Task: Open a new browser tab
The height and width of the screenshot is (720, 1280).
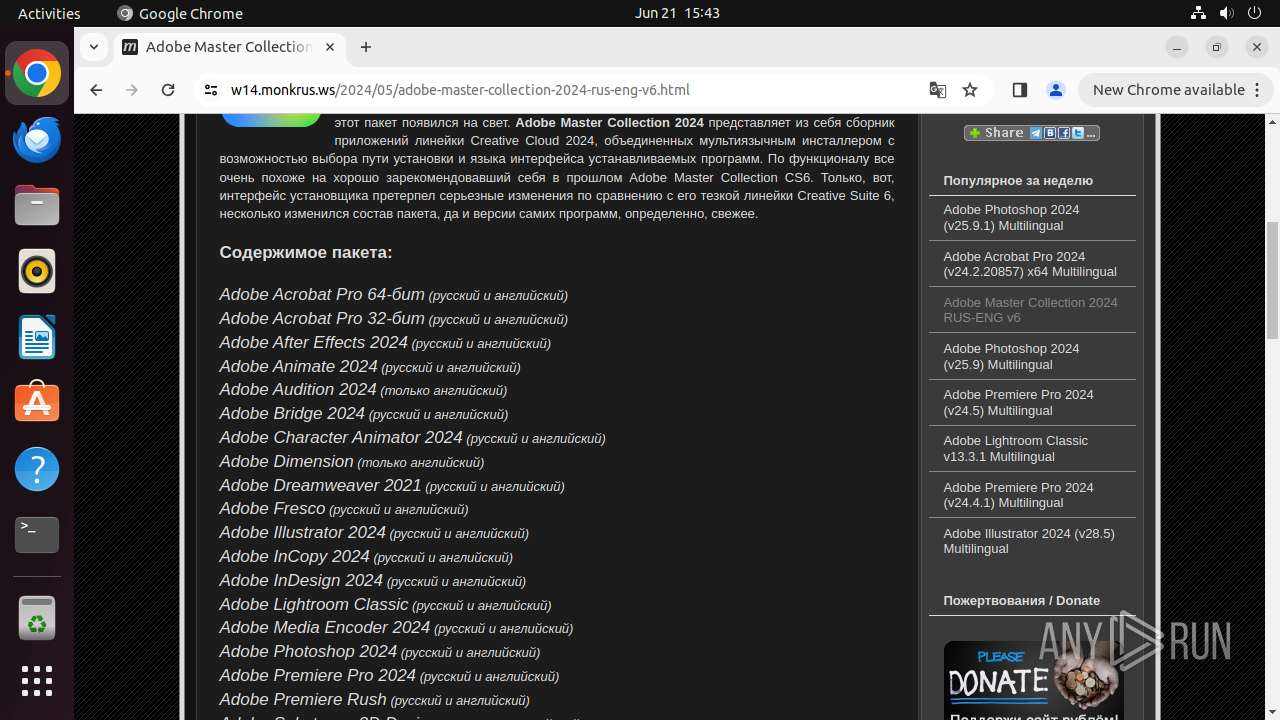Action: tap(366, 47)
